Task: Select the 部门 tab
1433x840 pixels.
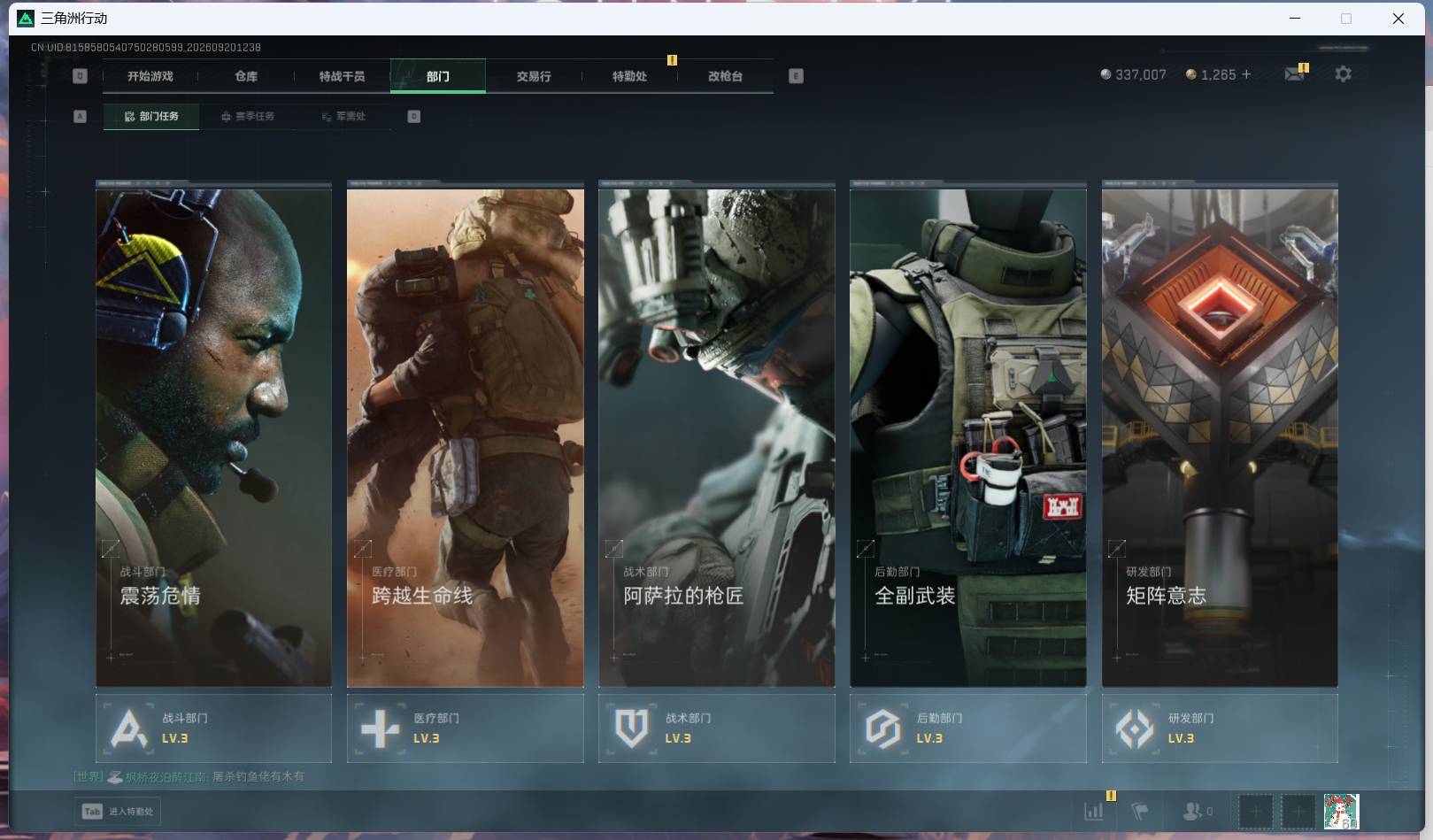Action: 437,76
